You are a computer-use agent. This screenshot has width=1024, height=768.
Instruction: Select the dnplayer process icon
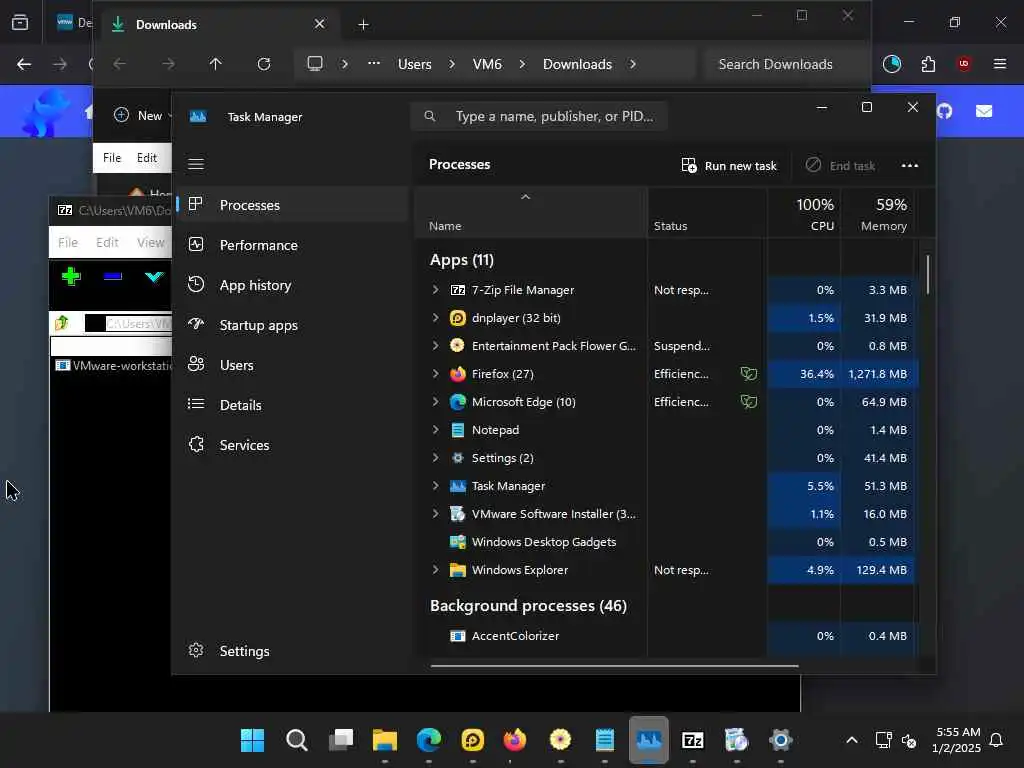click(x=458, y=317)
